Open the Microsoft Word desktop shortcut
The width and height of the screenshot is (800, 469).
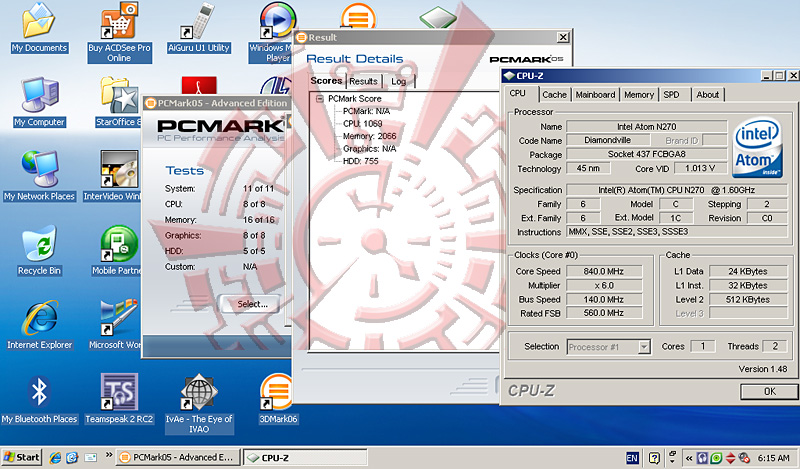[118, 325]
